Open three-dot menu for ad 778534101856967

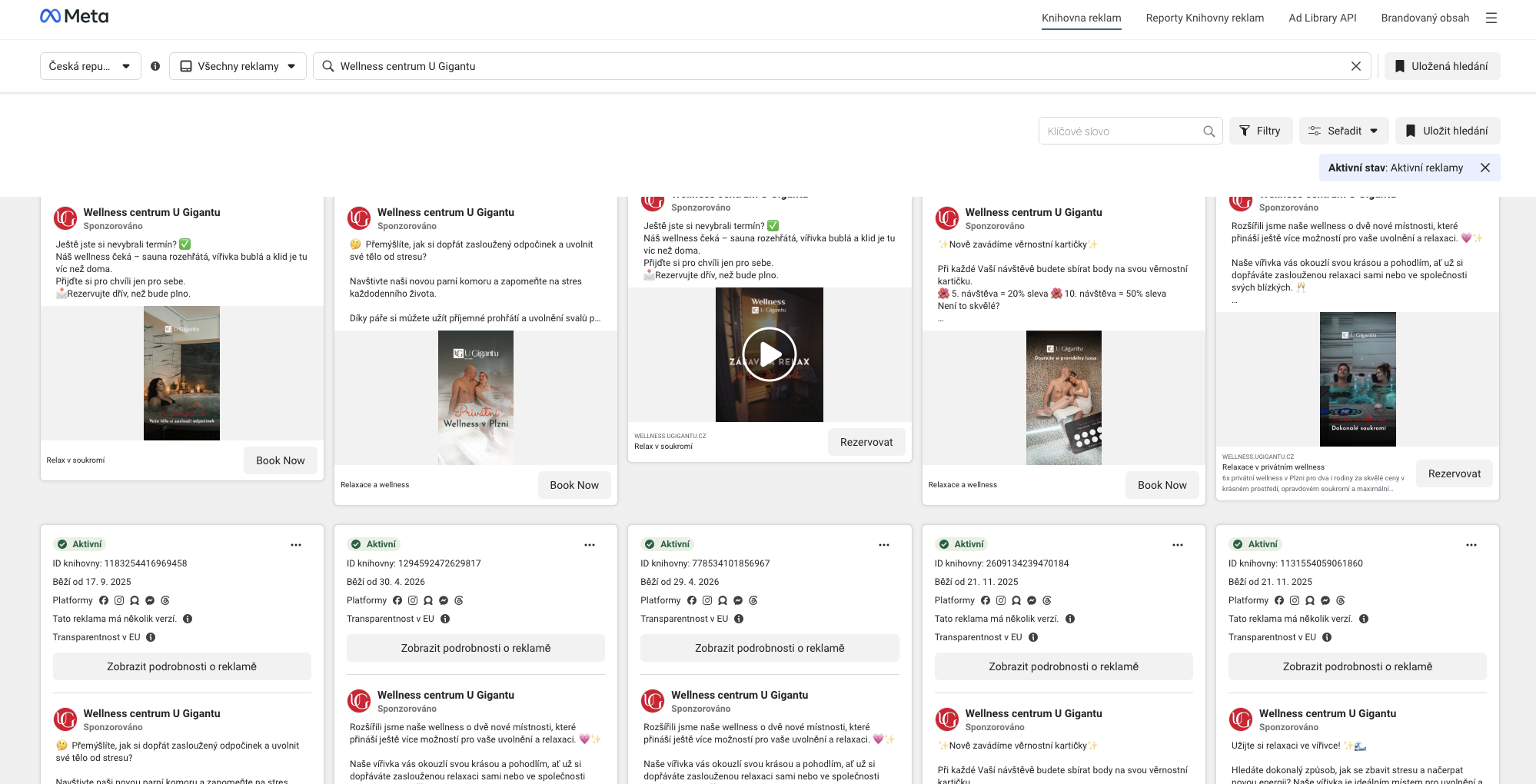(884, 545)
